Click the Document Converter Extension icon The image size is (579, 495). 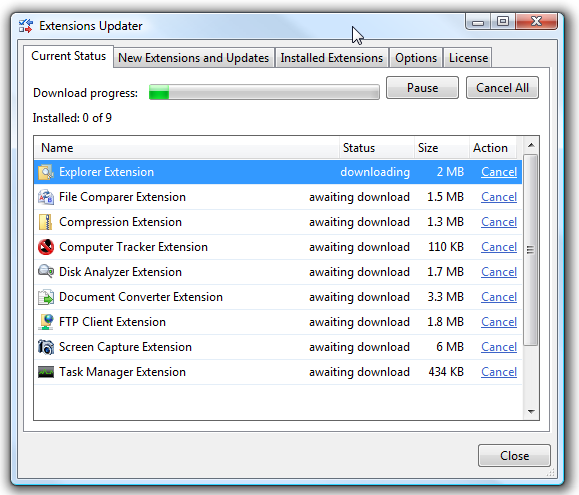(46, 297)
